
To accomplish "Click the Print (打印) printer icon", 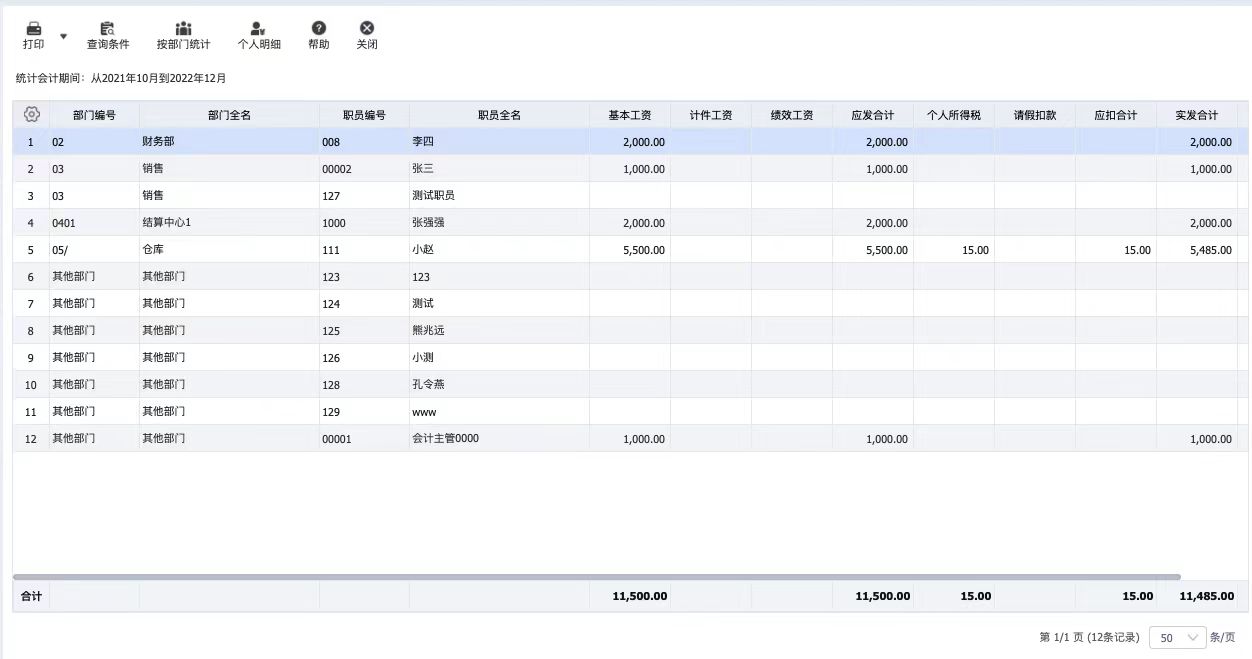I will coord(33,29).
